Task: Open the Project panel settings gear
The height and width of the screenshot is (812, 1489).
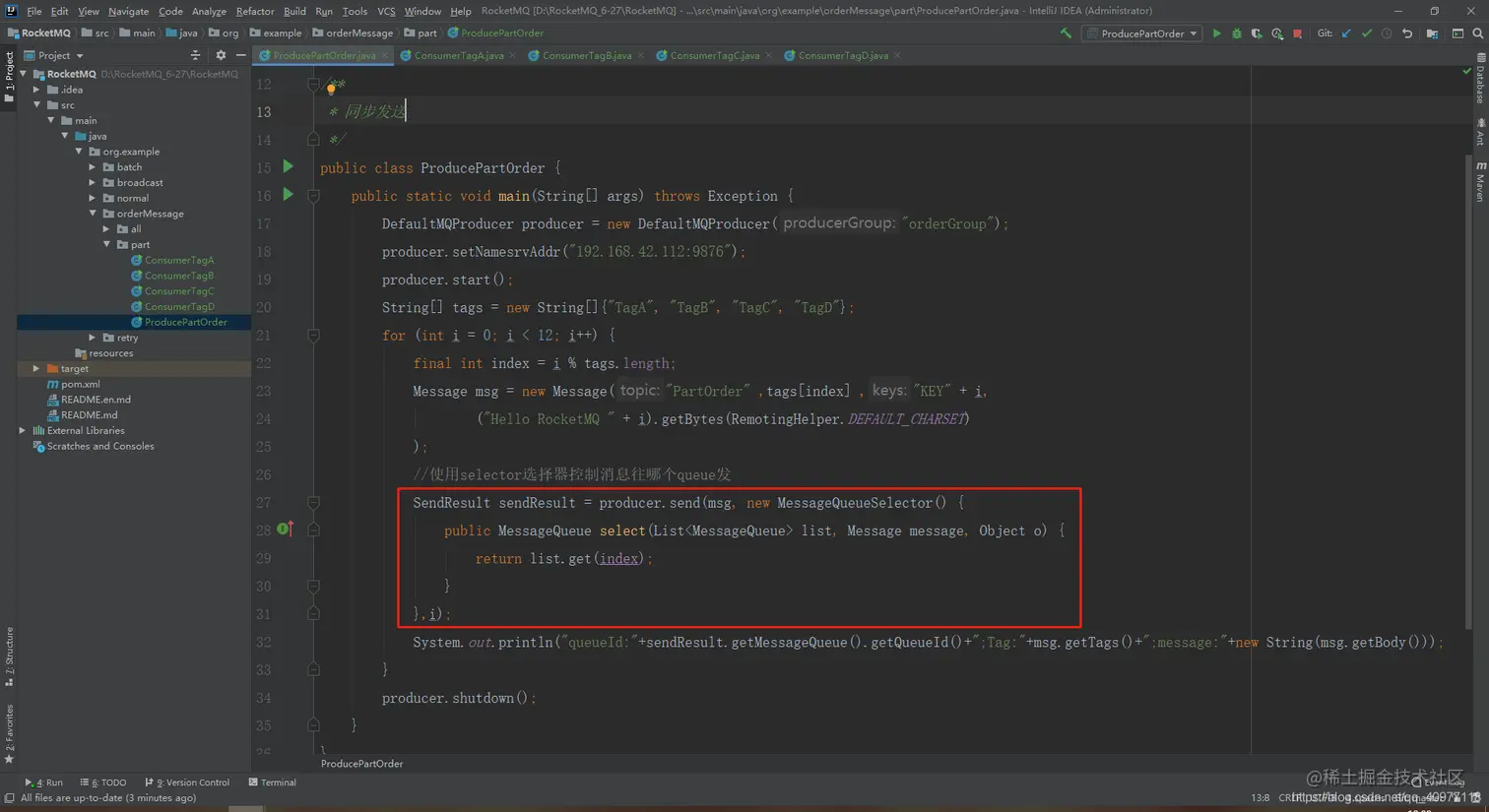Action: click(x=221, y=55)
